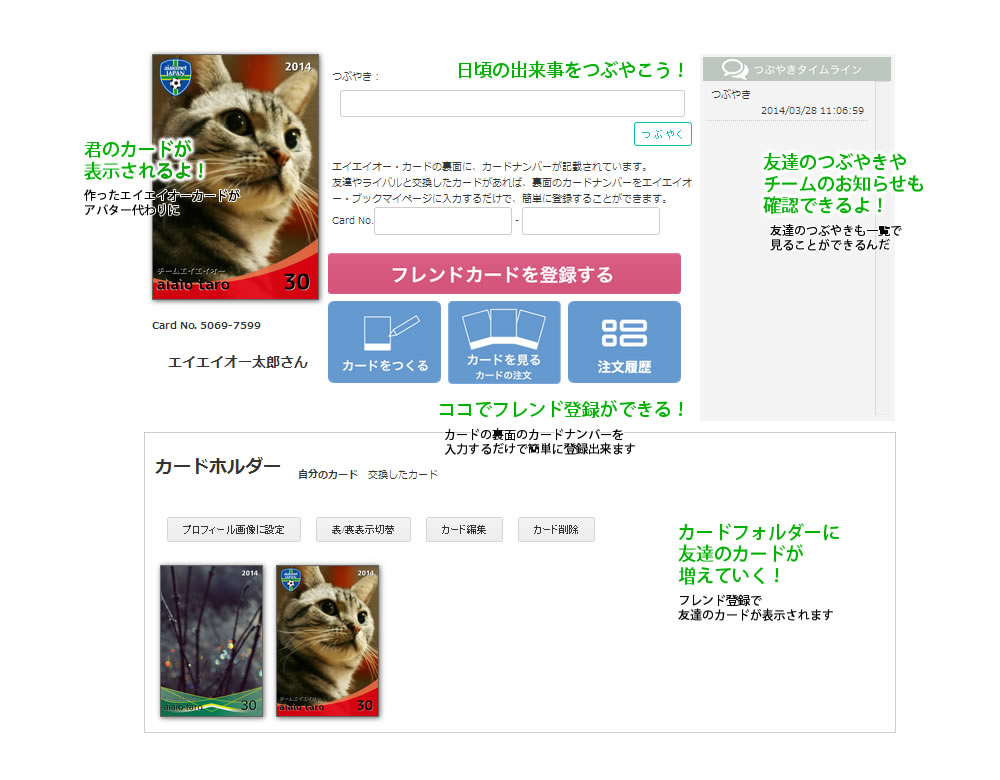Click the speech bubble timeline icon
1000x780 pixels.
(x=735, y=68)
